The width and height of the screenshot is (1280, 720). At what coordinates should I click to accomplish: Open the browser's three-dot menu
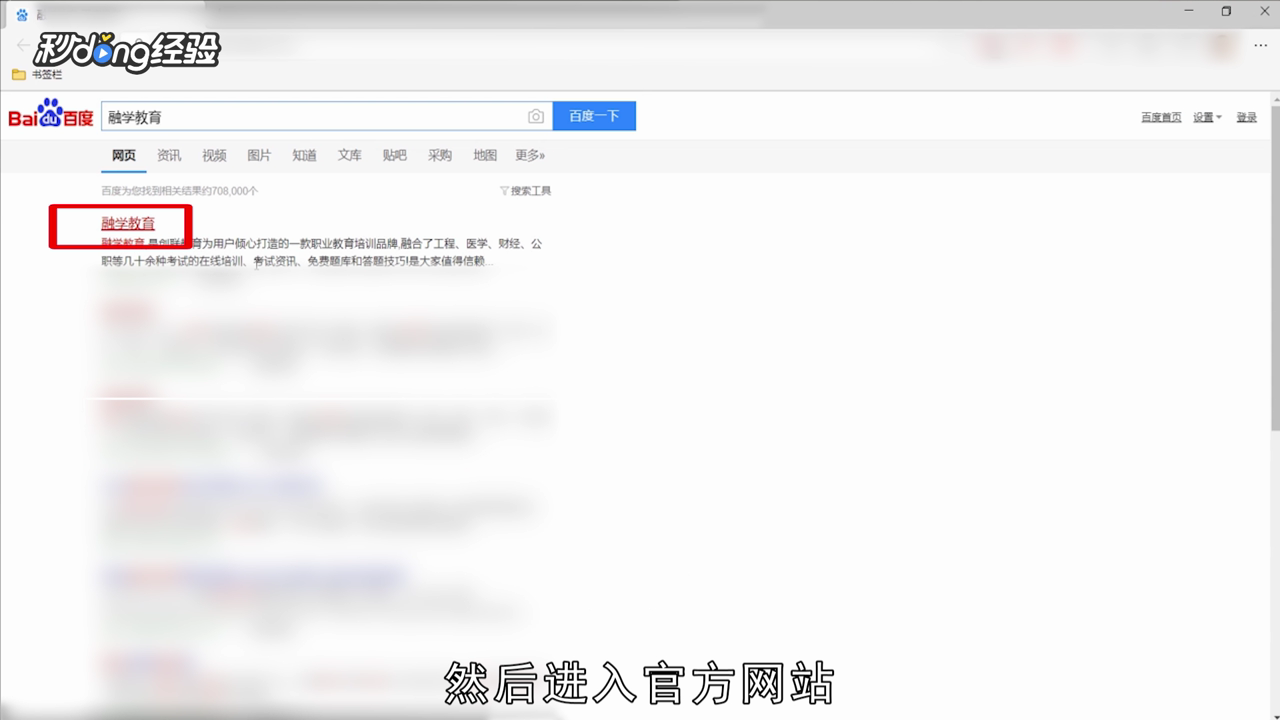click(x=1260, y=45)
